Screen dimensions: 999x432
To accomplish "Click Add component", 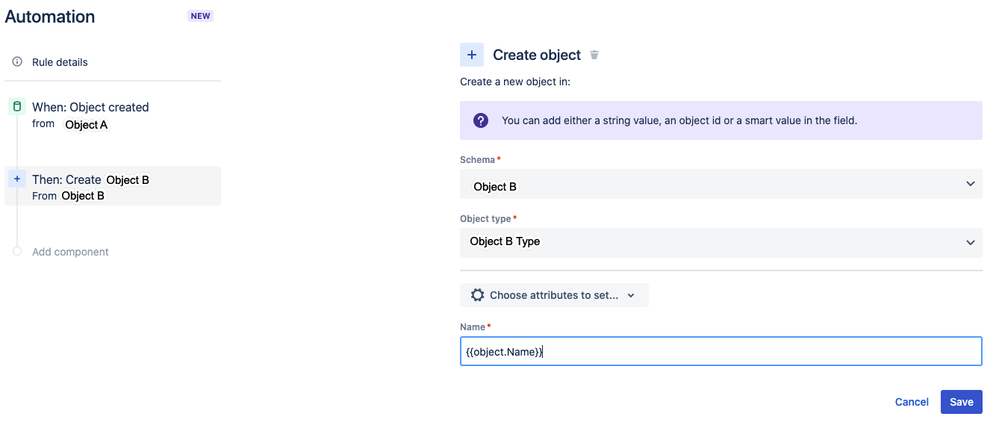I will coord(70,252).
